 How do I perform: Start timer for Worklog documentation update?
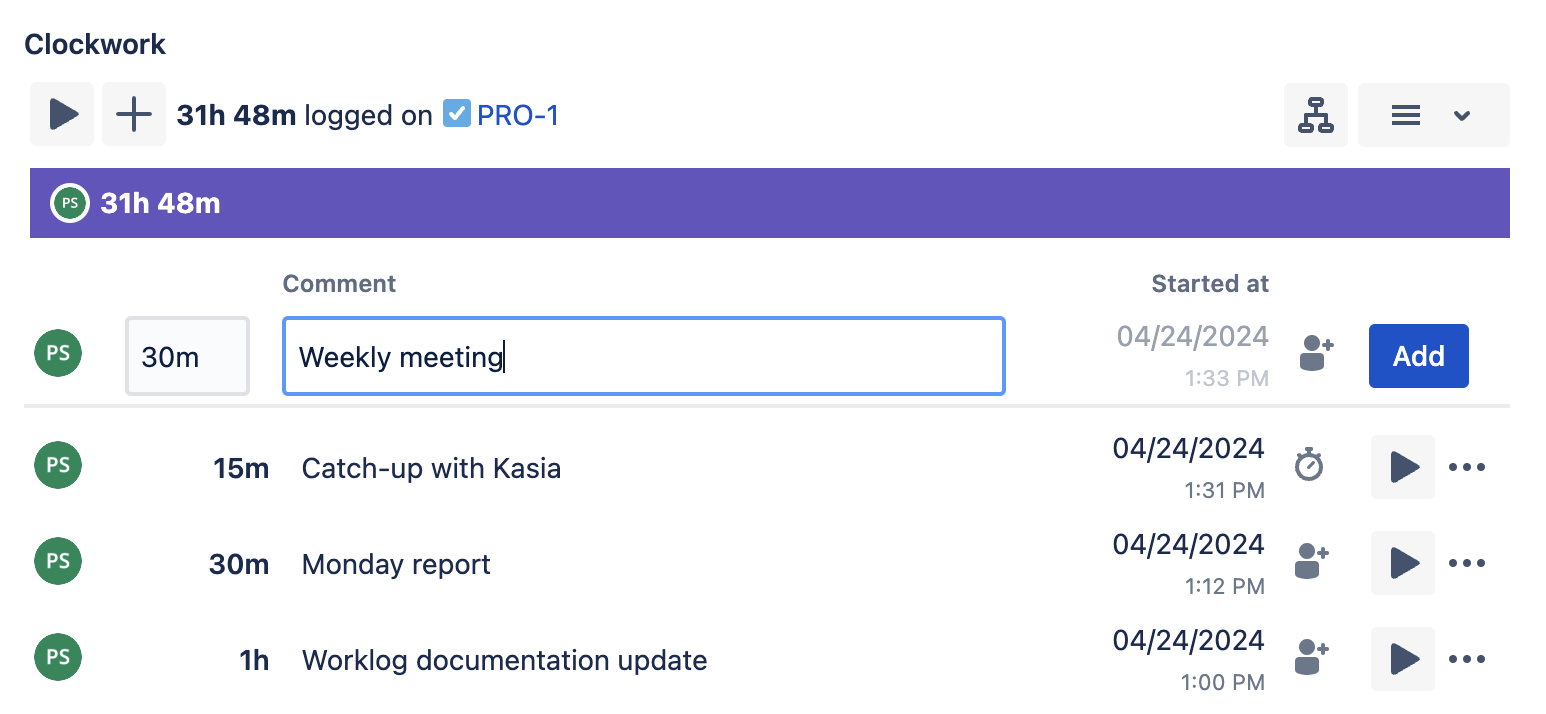[x=1403, y=659]
